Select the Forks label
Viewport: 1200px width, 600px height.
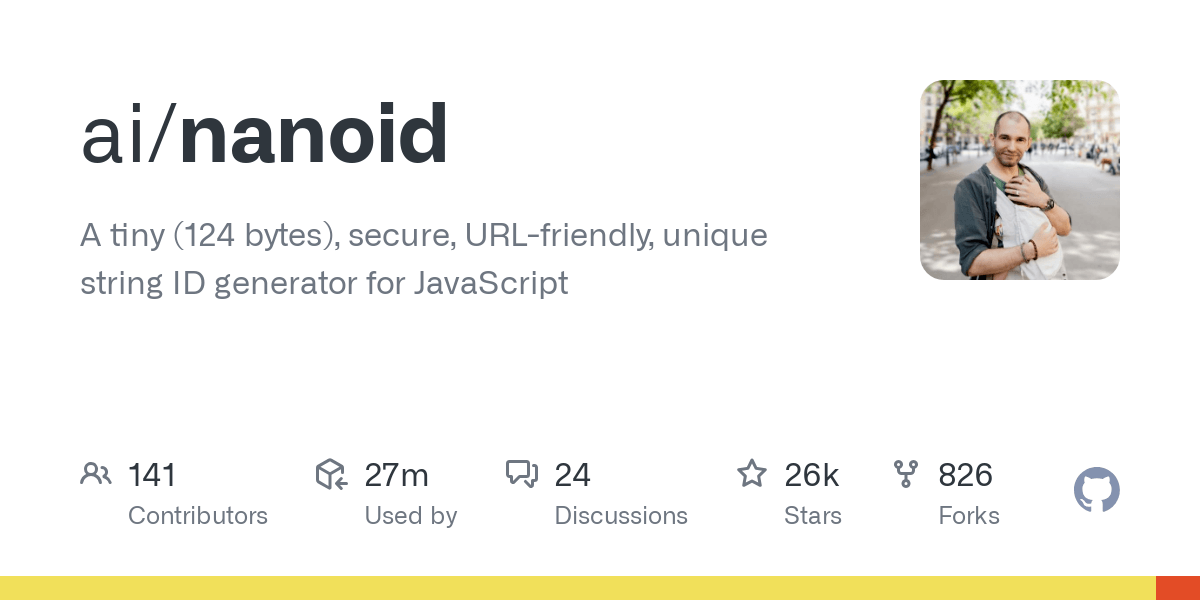969,516
